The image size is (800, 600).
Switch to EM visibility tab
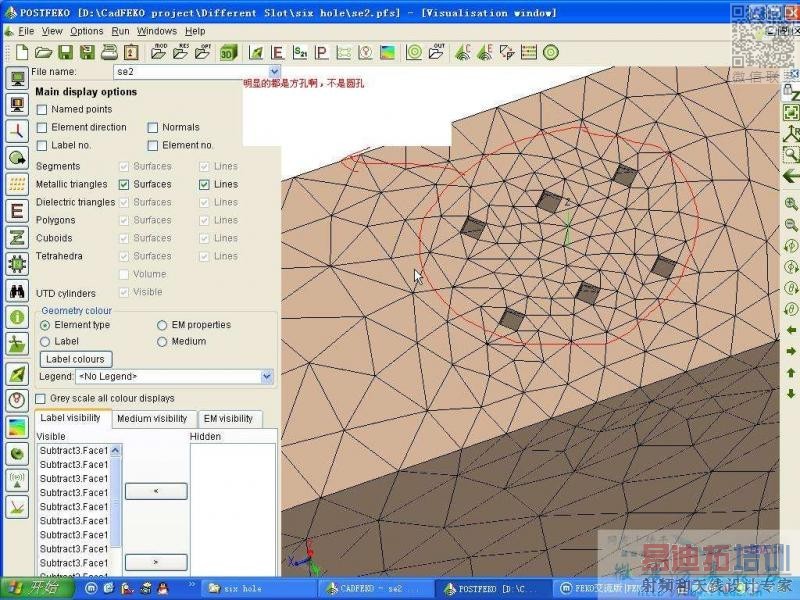point(229,419)
